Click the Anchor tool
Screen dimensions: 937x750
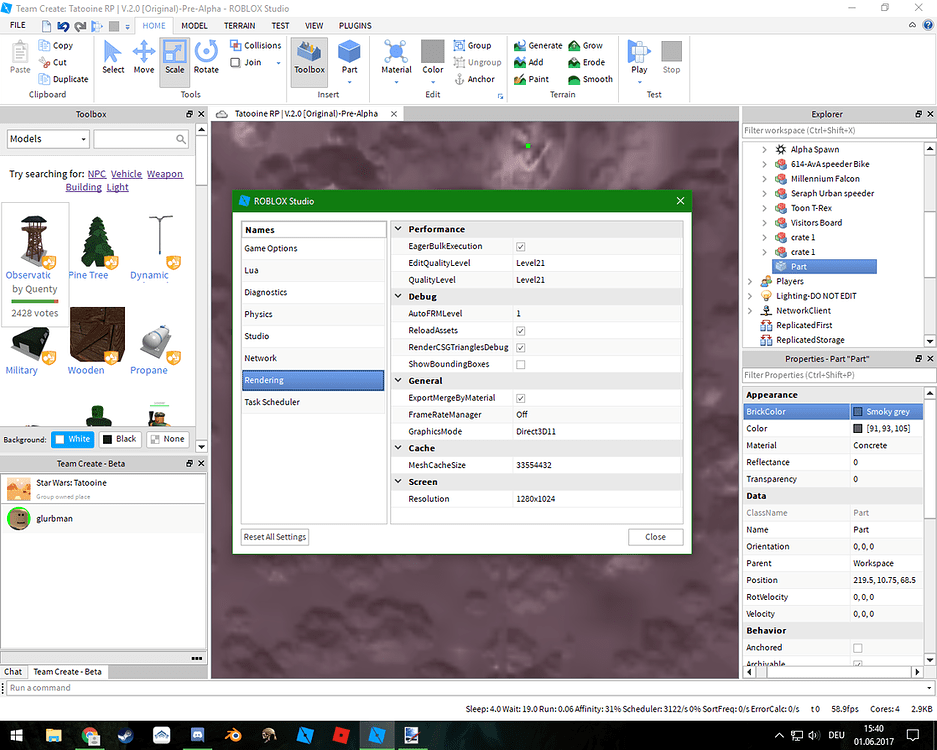click(x=474, y=79)
